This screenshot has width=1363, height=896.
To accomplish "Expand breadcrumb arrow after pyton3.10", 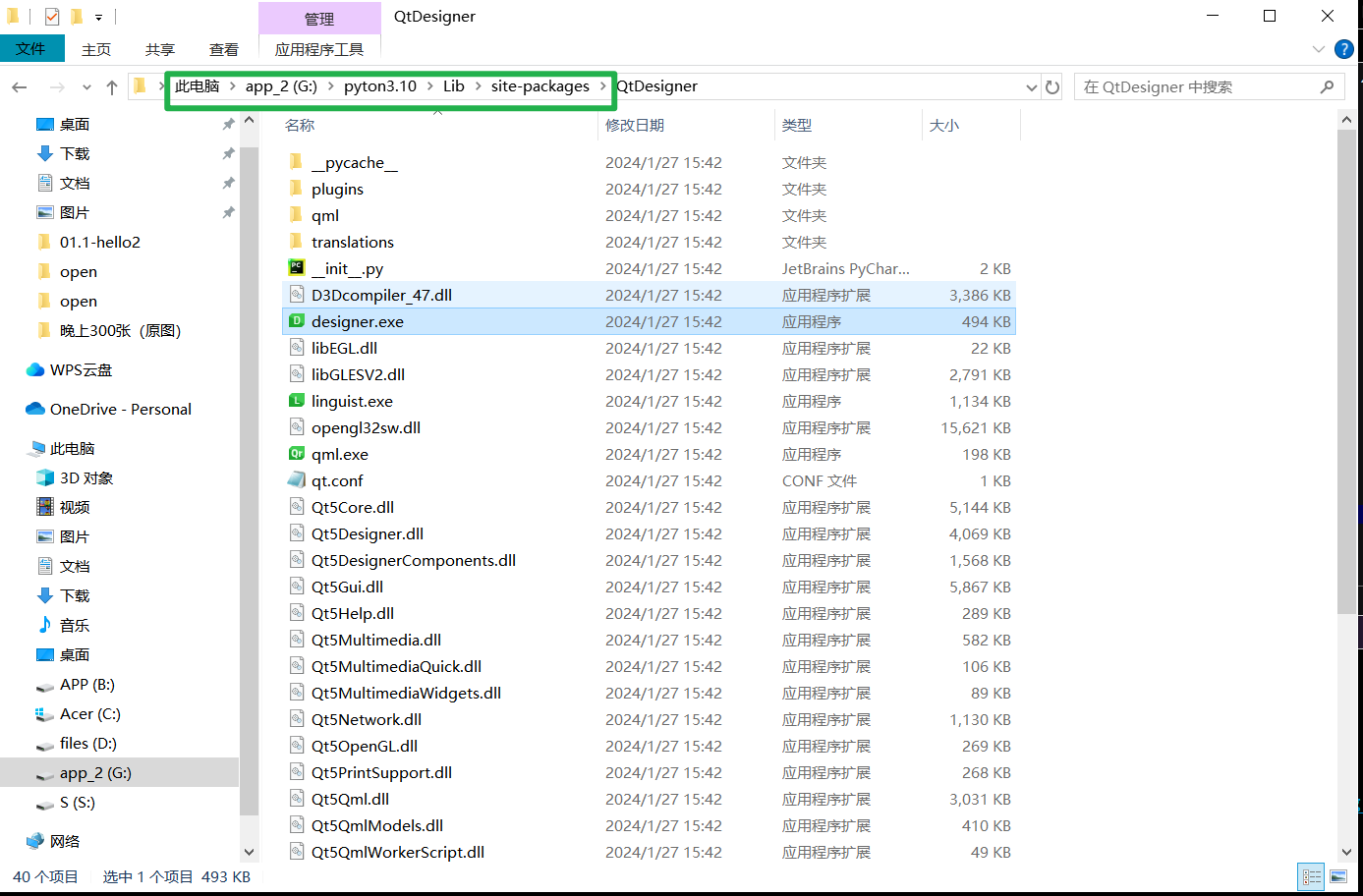I will [429, 86].
